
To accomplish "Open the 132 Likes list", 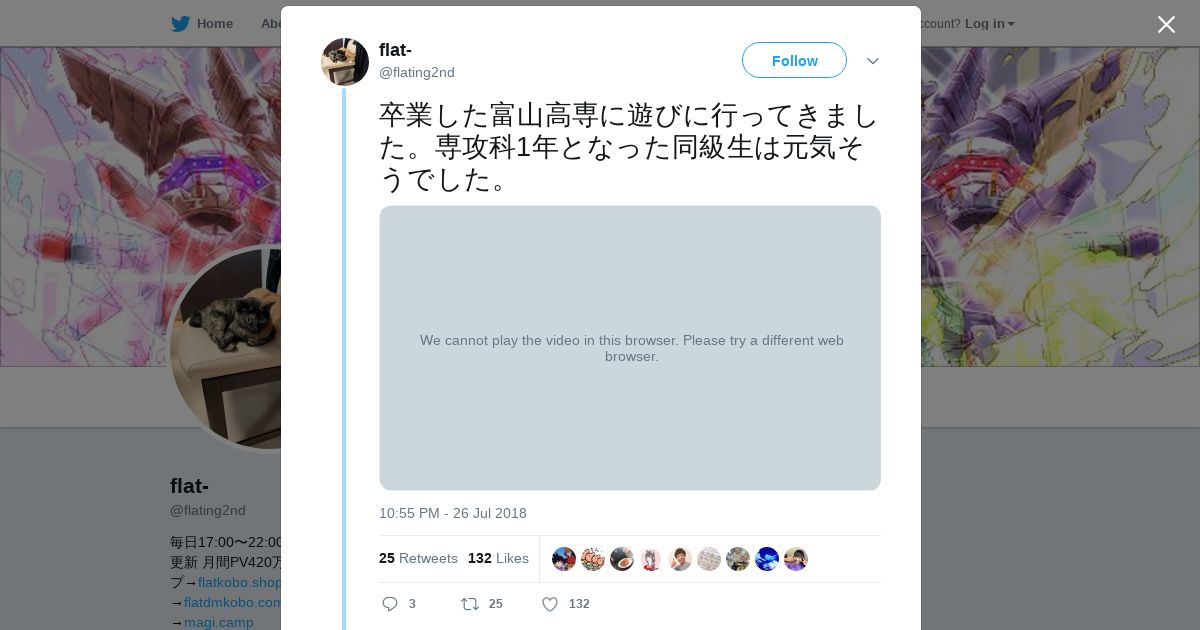I will 498,558.
